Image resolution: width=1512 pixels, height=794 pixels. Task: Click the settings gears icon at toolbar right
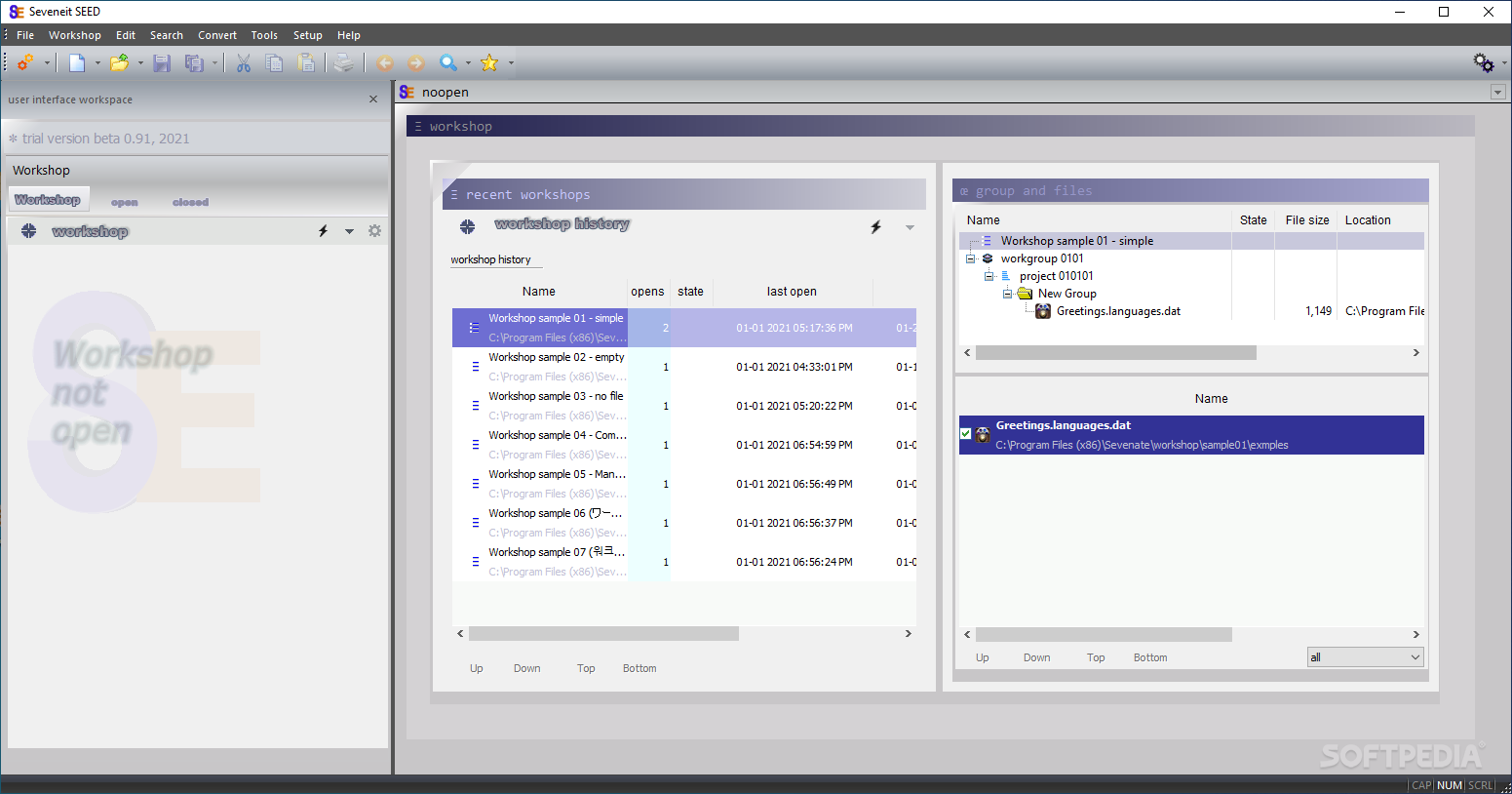tap(1484, 62)
